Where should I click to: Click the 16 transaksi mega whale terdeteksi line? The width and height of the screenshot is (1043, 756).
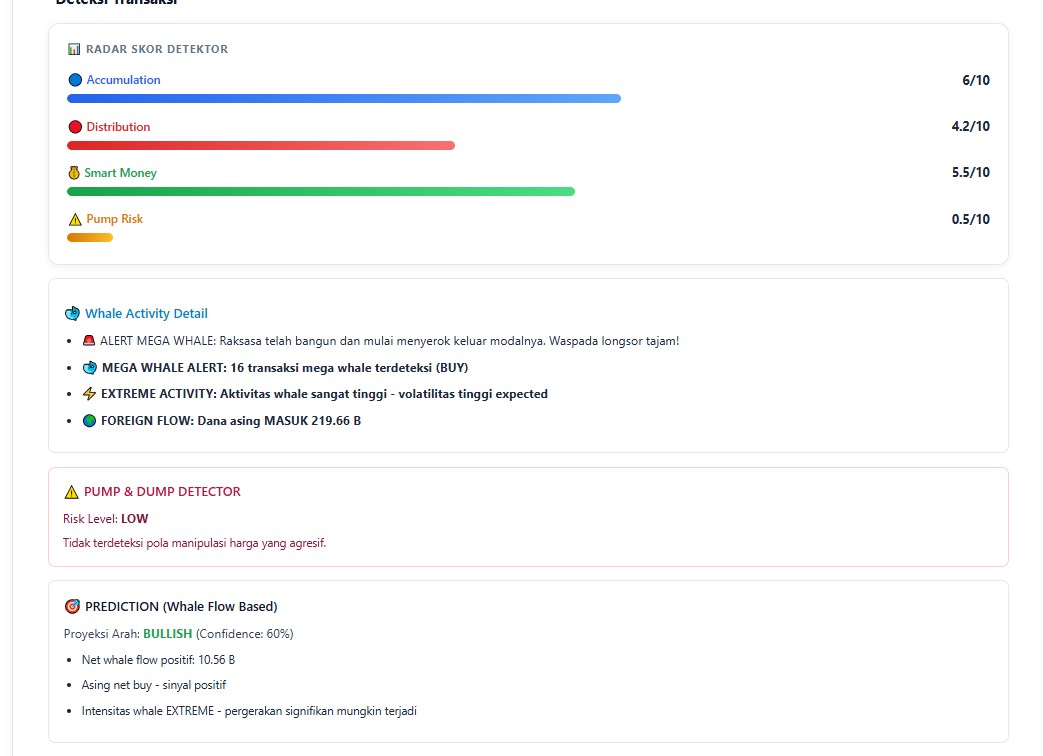(x=285, y=368)
